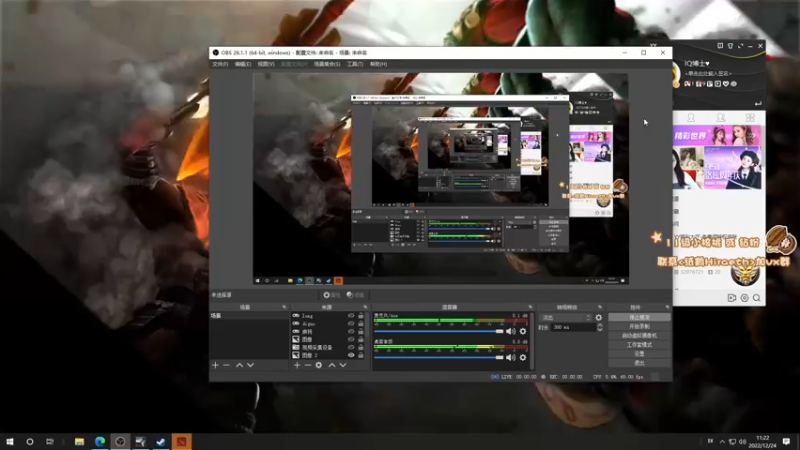Remove the selected scene with the minus icon
Viewport: 800px width, 450px height.
(x=227, y=365)
